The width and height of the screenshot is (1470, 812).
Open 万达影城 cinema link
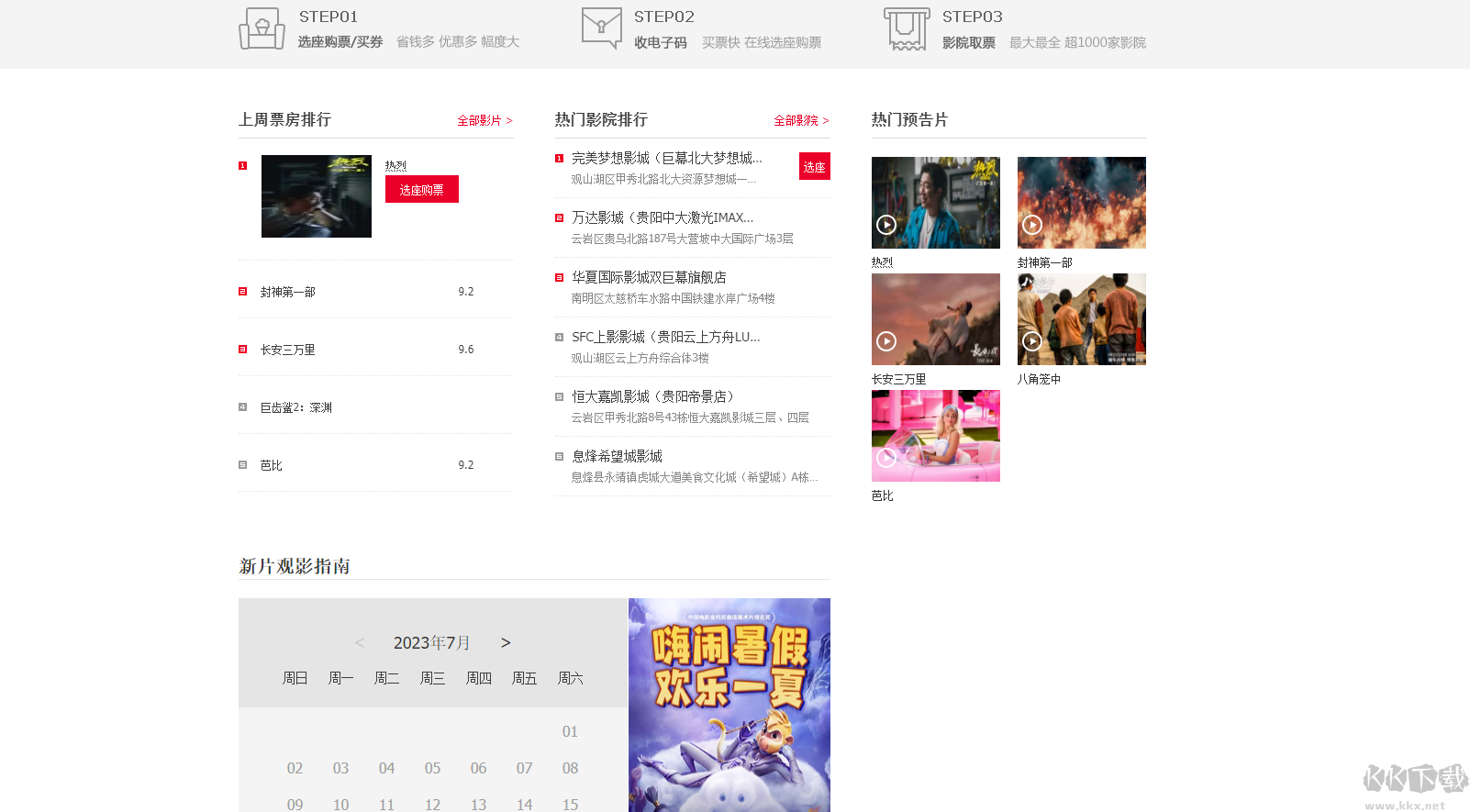click(663, 217)
